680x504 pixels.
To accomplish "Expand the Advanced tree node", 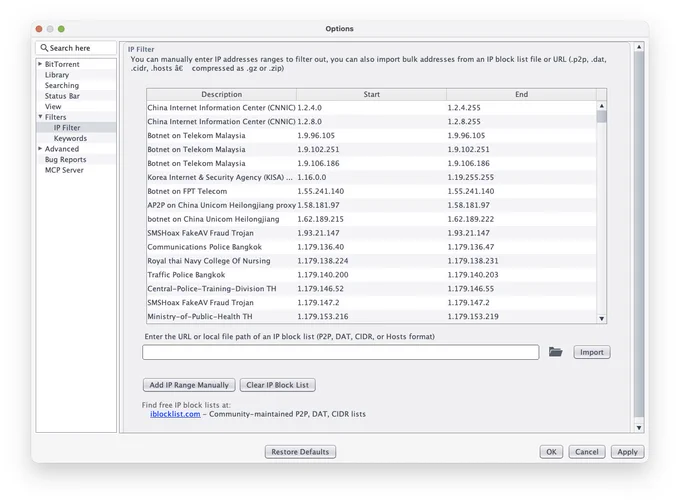I will tap(40, 148).
